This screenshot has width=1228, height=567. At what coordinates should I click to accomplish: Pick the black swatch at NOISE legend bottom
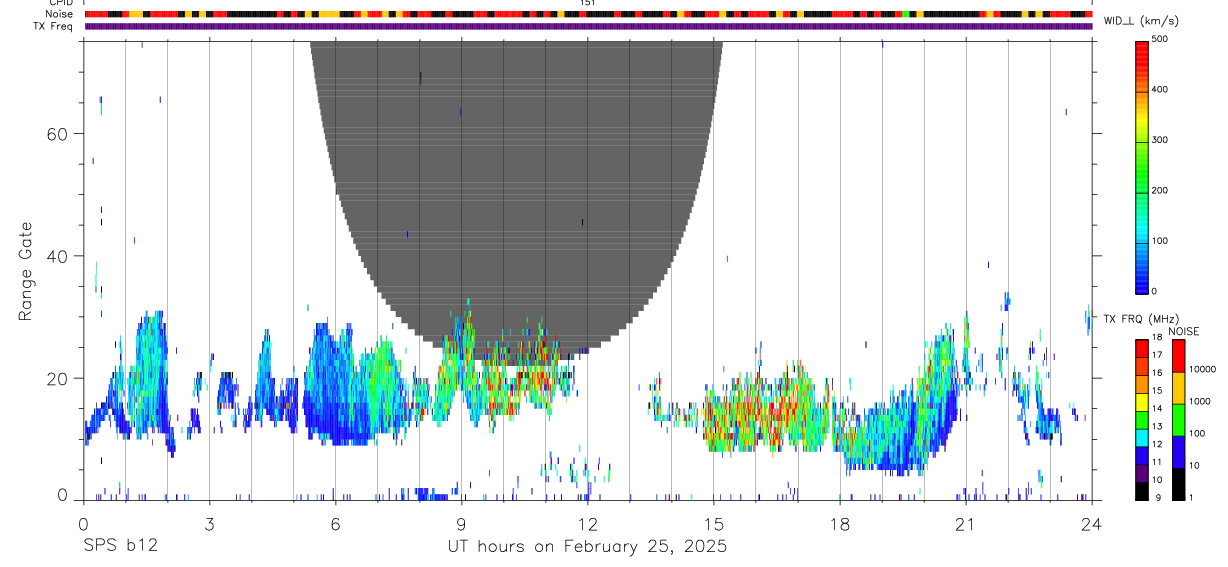coord(1179,484)
